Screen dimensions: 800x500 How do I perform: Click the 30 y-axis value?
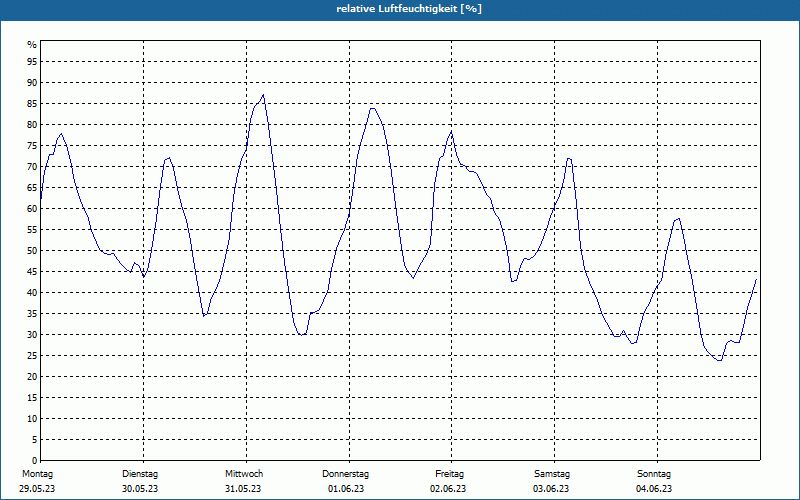[32, 335]
